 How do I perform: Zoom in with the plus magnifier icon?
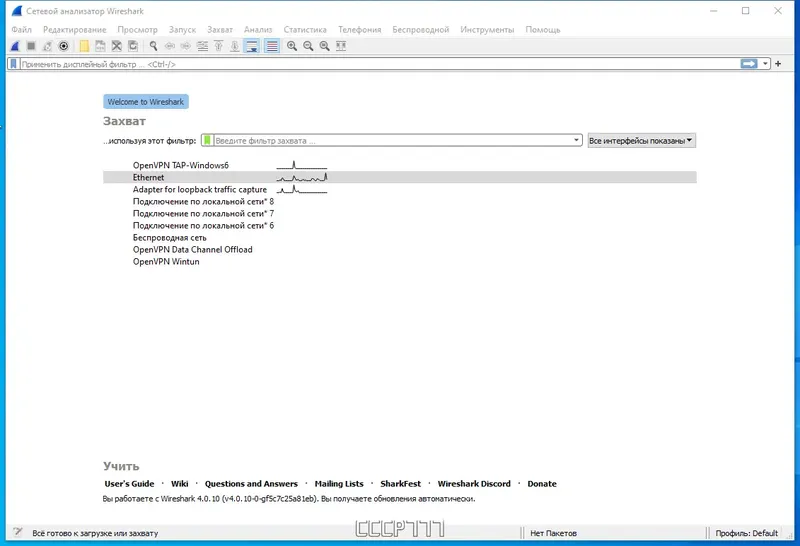click(x=292, y=46)
